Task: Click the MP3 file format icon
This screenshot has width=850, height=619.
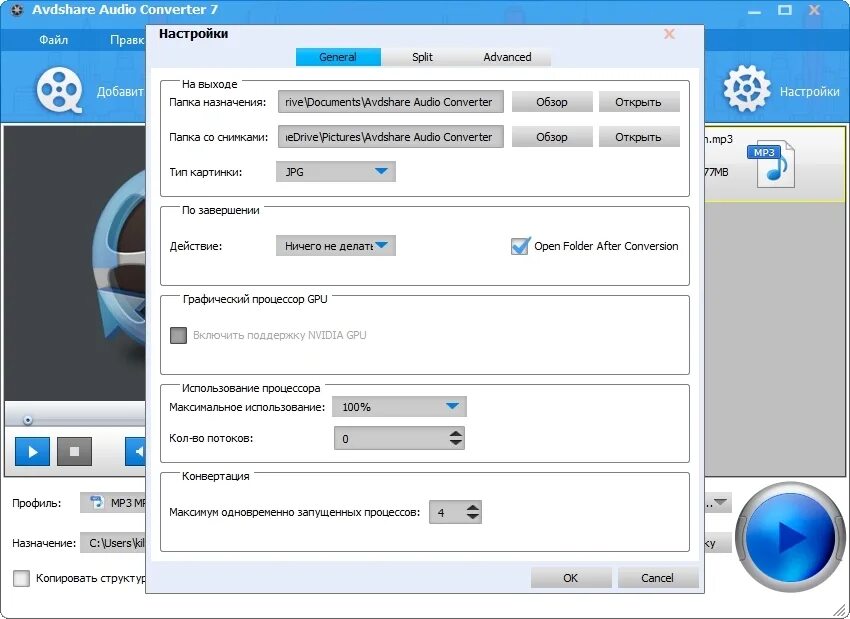Action: pos(771,166)
